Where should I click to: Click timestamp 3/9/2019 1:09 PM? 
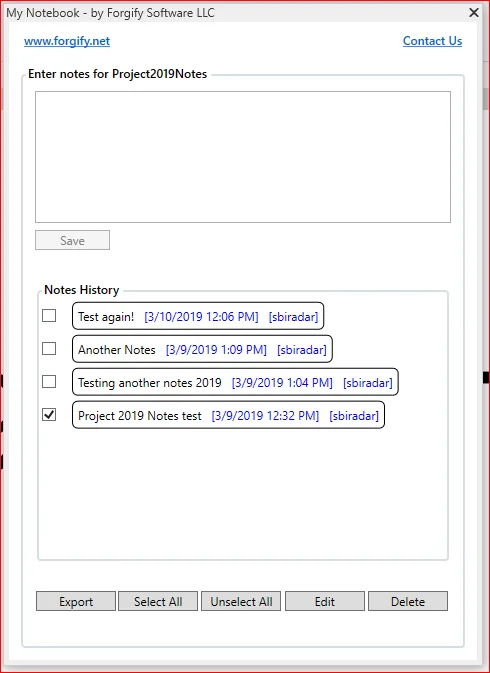click(216, 350)
